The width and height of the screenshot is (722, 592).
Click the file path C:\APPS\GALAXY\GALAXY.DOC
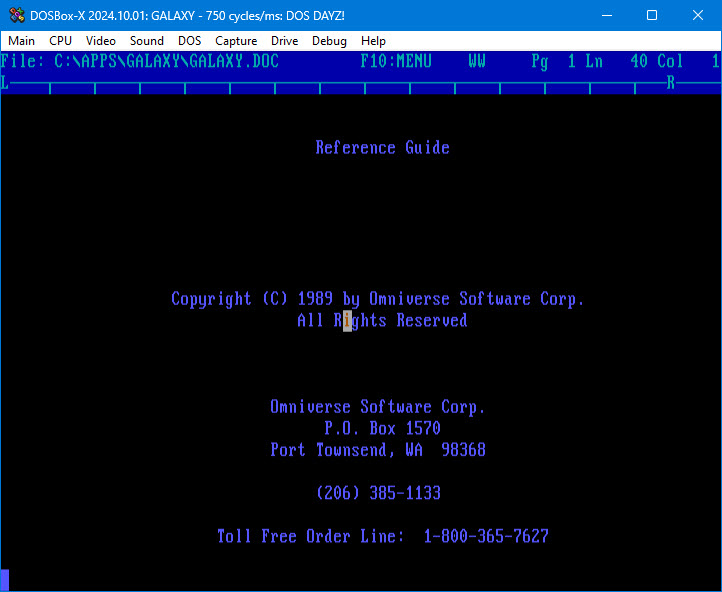[166, 61]
